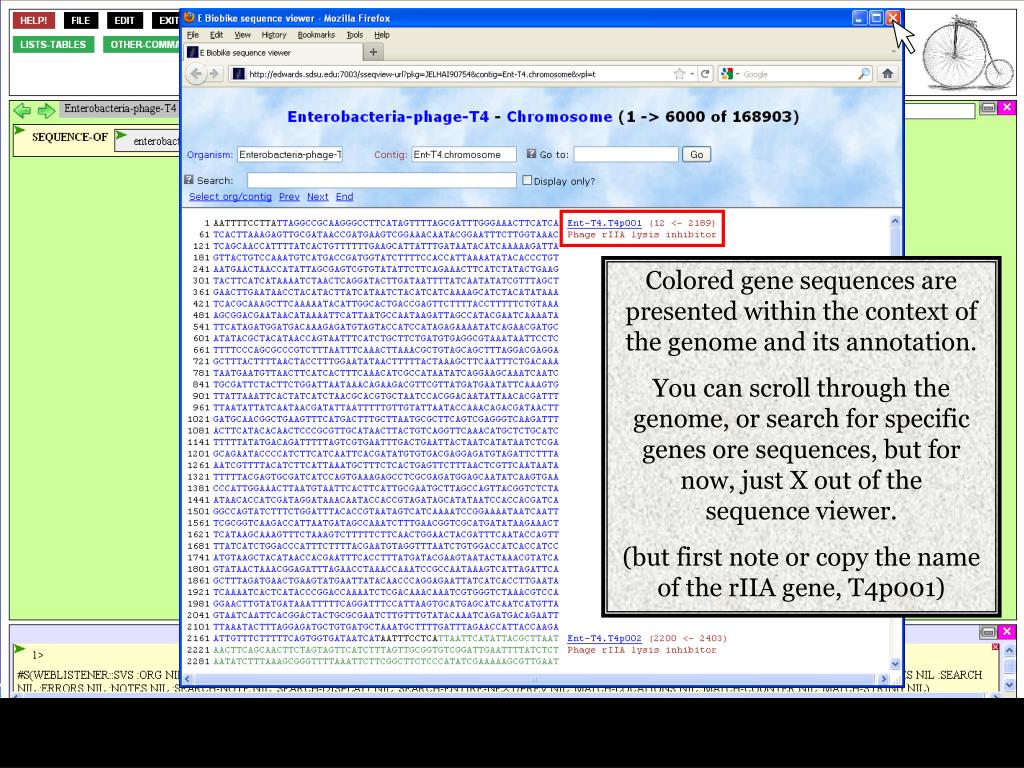Click the minimize icon on the workspace pane

(988, 107)
